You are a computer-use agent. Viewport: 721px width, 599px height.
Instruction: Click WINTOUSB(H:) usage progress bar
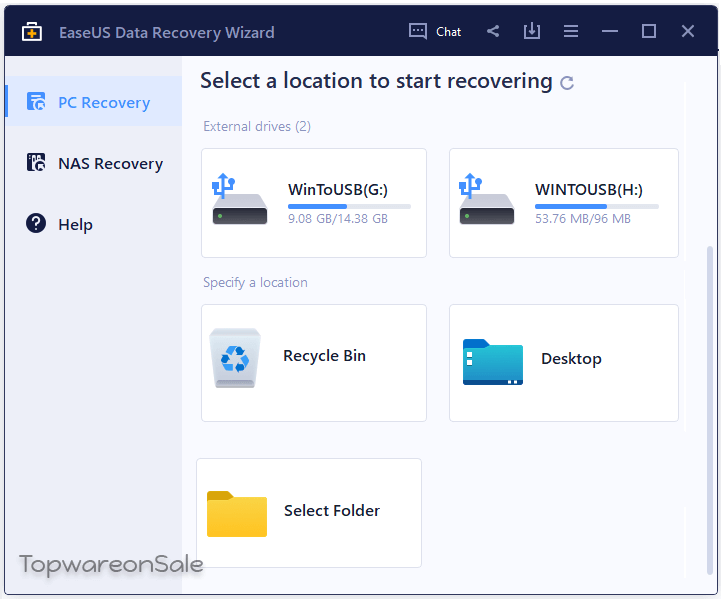pyautogui.click(x=597, y=206)
